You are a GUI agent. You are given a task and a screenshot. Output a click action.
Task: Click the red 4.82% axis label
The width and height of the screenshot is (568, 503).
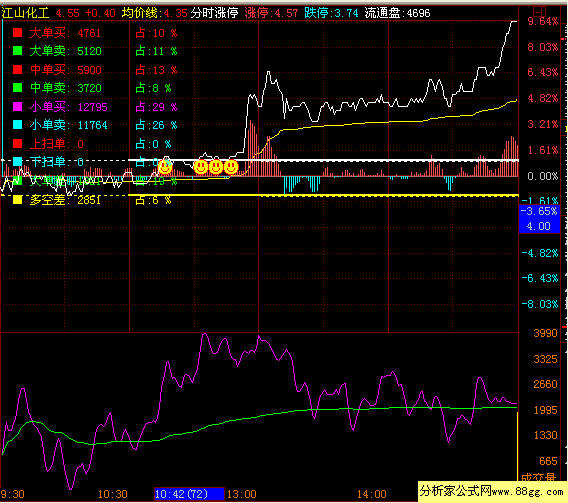point(543,98)
